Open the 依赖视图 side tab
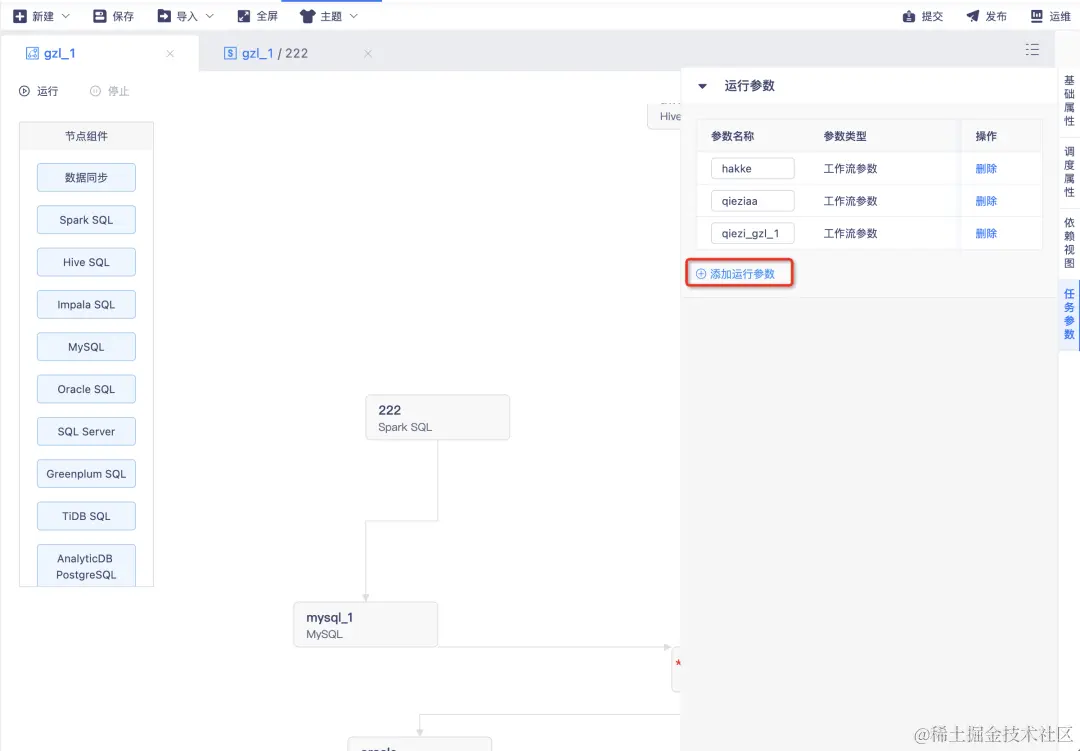This screenshot has height=751, width=1080. tap(1069, 243)
